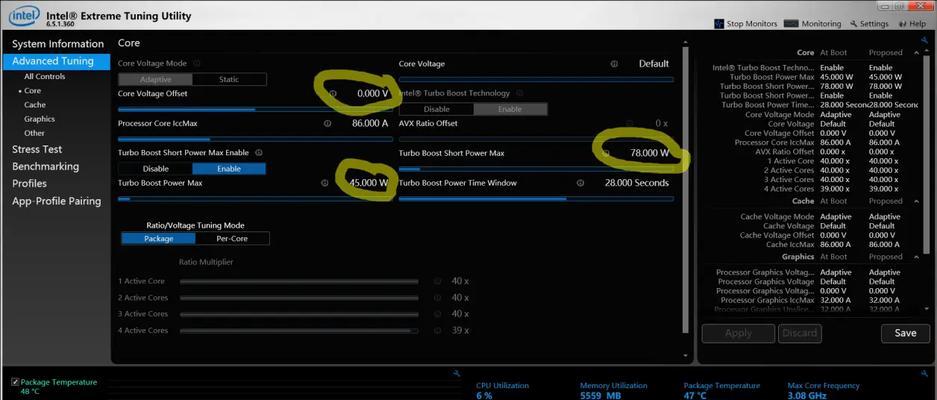
Task: Enable Turbo Boost Short Power Max
Action: [229, 169]
